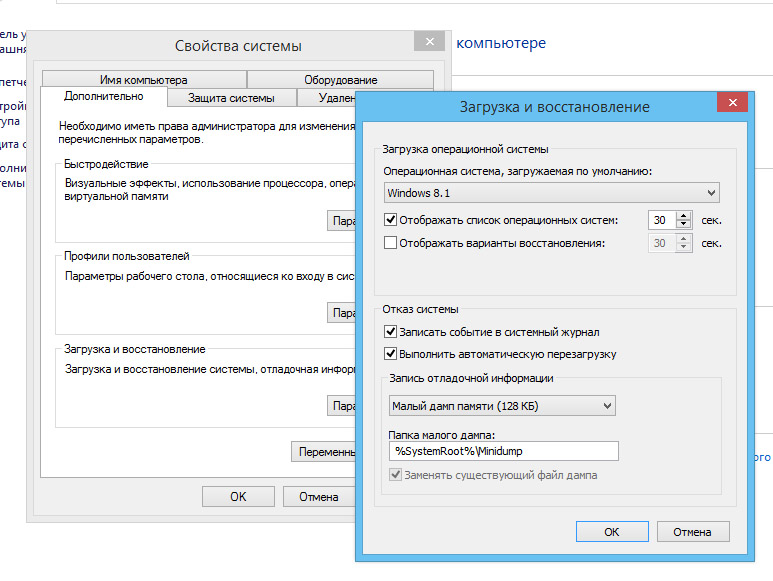Open the Оборудование tab
The image size is (773, 581).
(x=340, y=80)
